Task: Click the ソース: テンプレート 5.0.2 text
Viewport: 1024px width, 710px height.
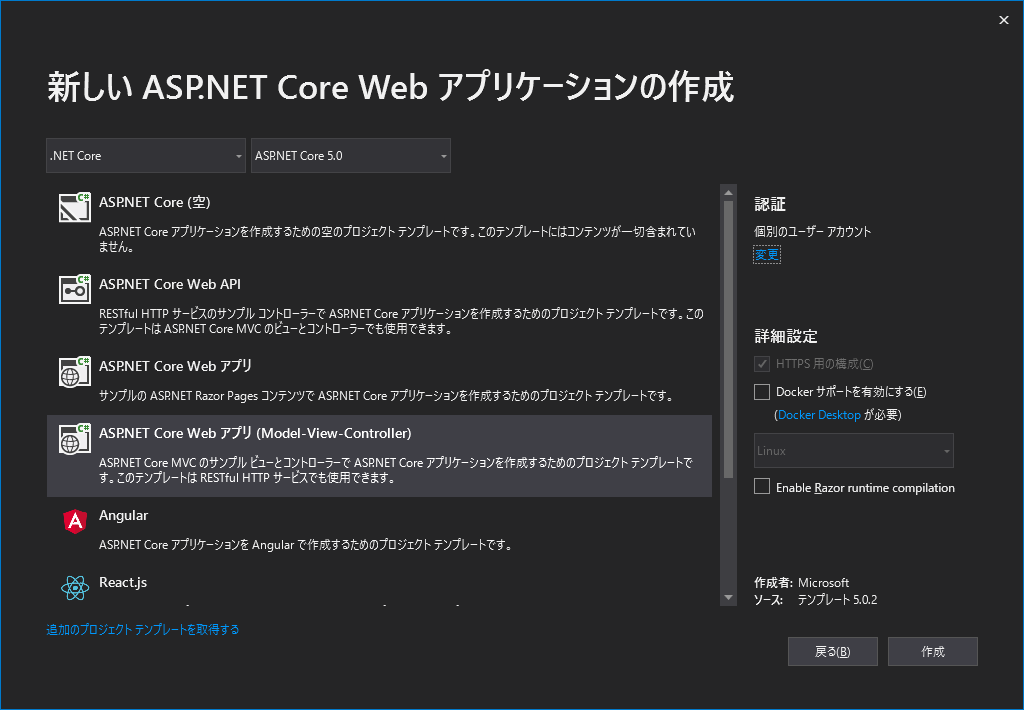Action: 816,600
